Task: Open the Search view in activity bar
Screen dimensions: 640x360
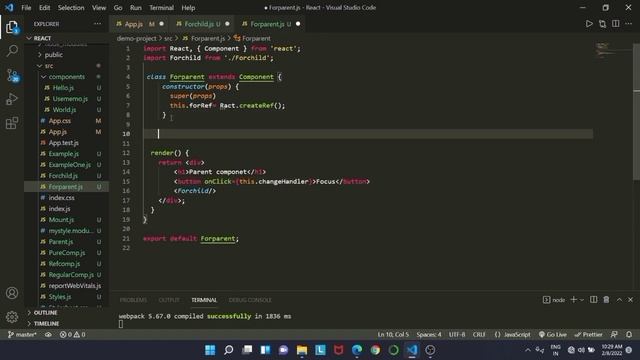Action: (x=12, y=51)
